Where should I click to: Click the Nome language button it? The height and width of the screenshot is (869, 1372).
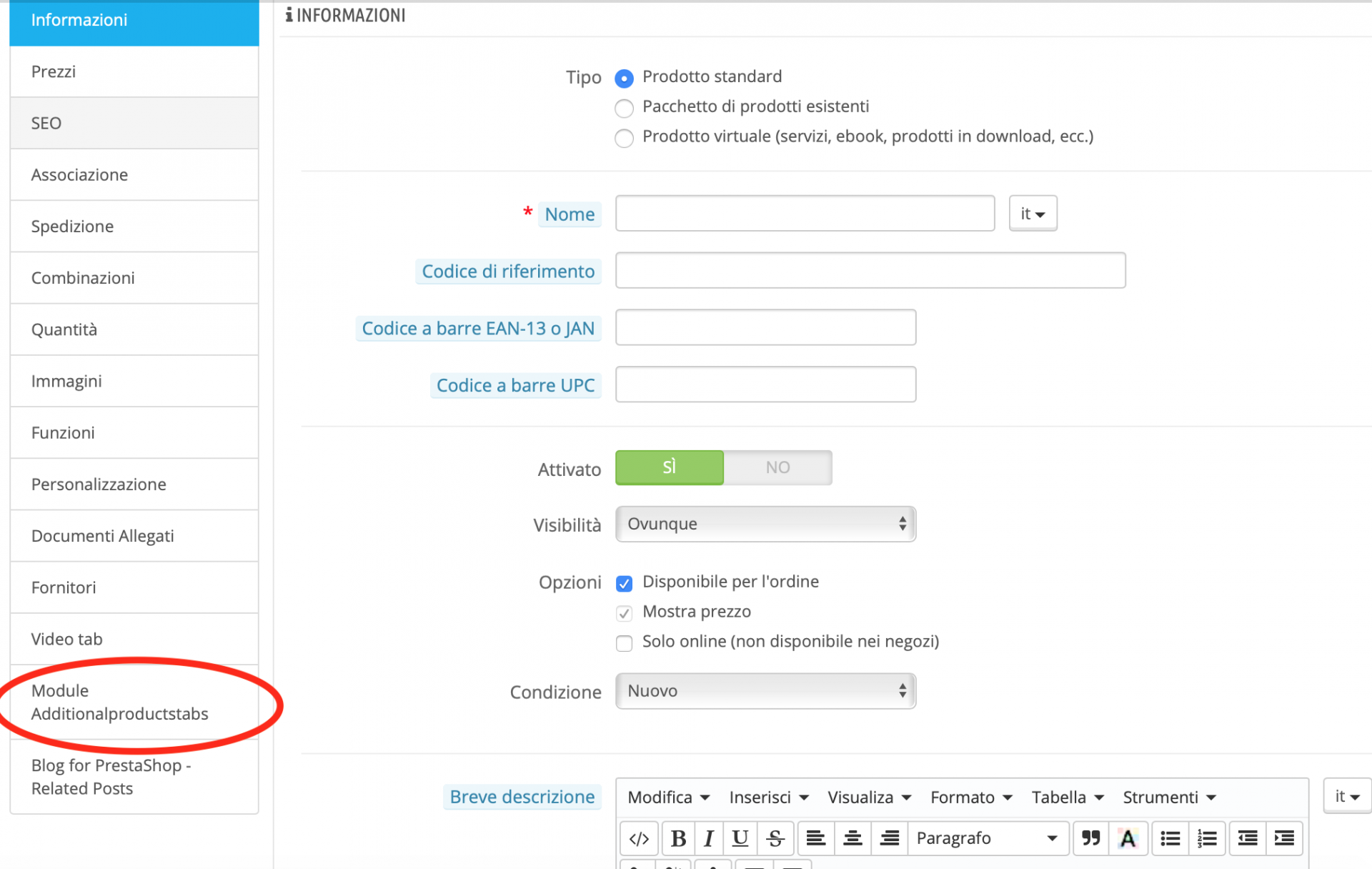tap(1032, 214)
